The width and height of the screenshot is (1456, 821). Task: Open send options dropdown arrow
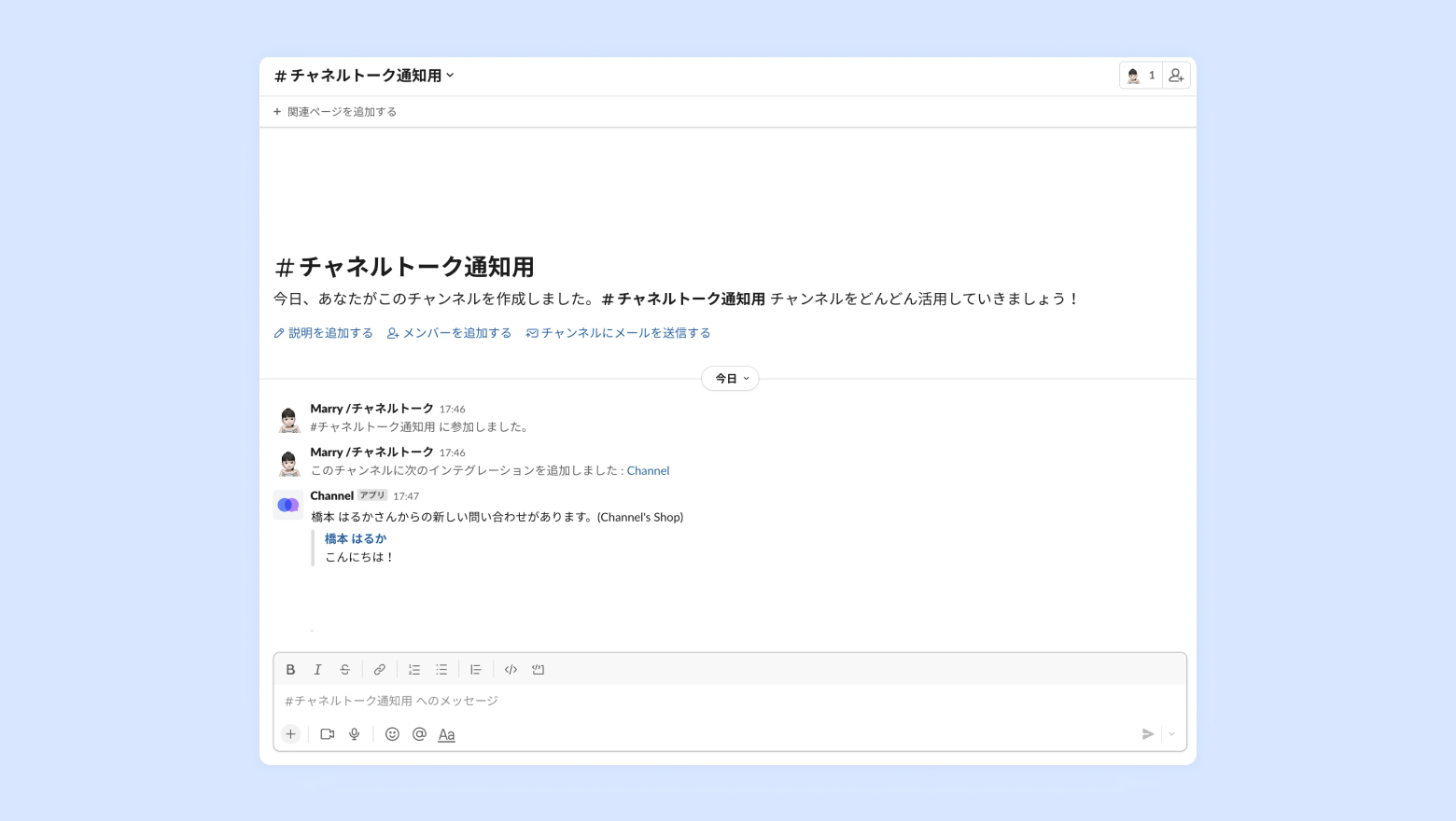coord(1172,734)
